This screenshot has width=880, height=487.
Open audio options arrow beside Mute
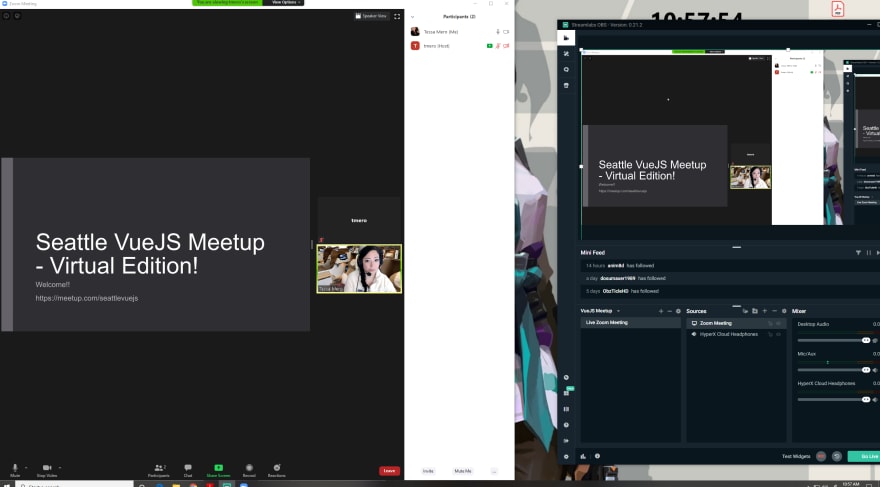click(26, 467)
